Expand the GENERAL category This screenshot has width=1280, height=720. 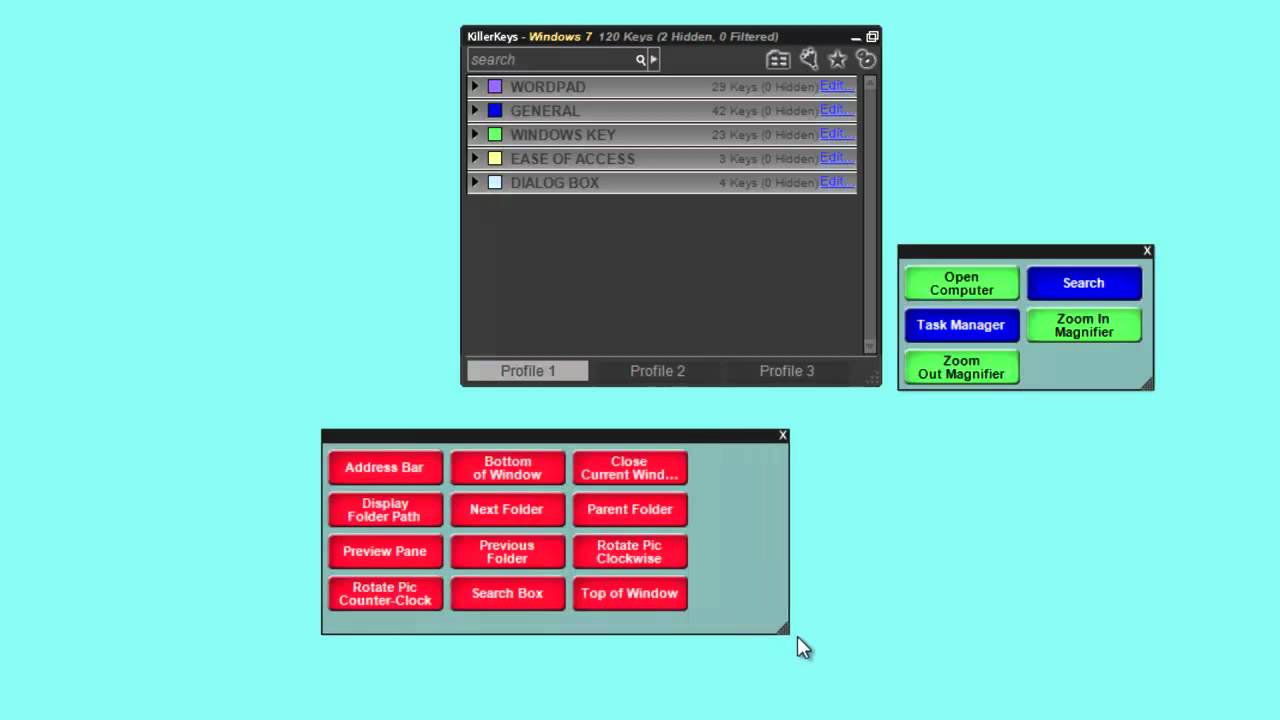click(475, 110)
